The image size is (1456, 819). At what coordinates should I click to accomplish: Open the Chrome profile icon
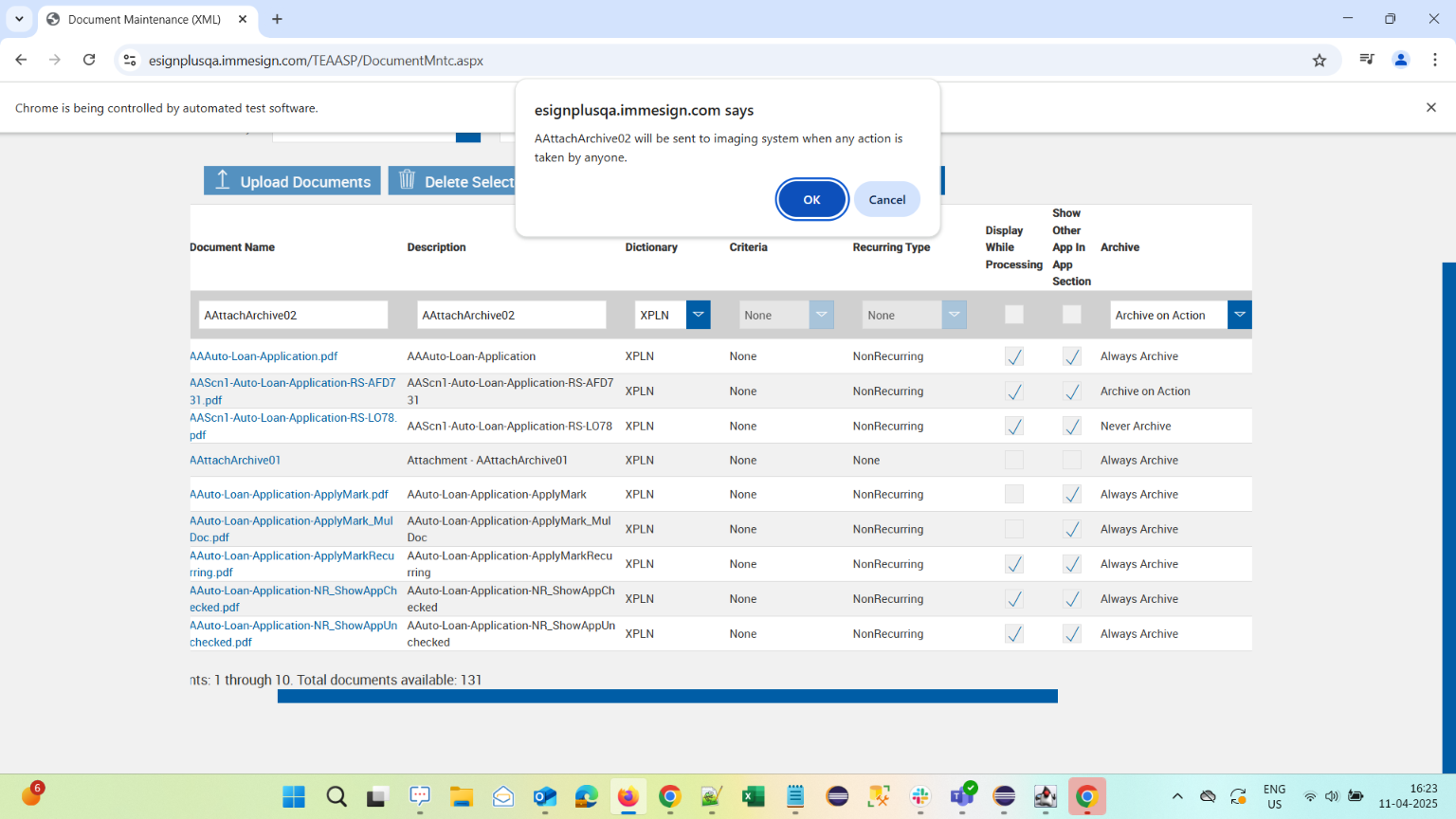1400,60
